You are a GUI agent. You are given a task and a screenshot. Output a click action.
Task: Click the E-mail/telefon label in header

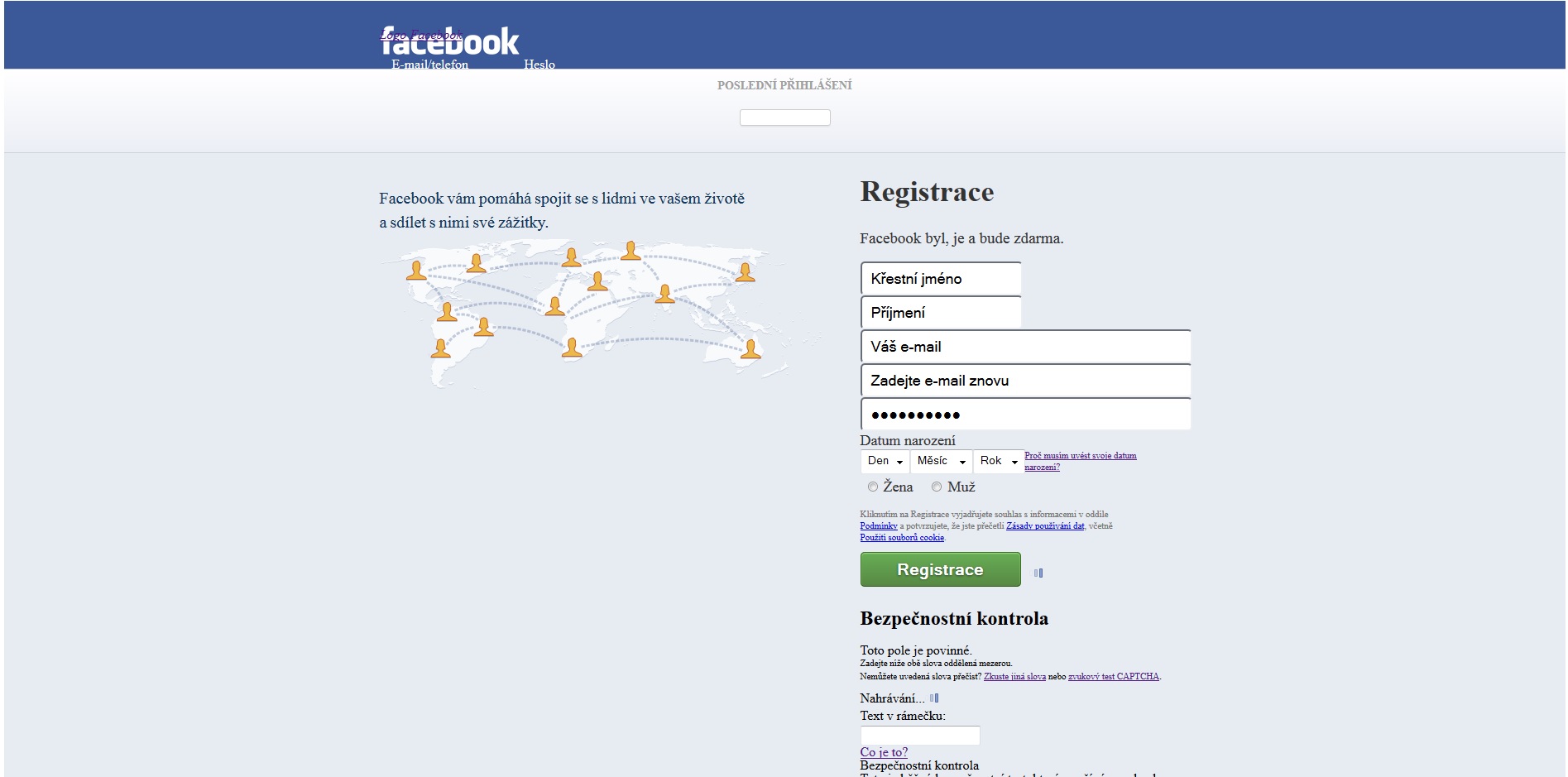pos(430,65)
